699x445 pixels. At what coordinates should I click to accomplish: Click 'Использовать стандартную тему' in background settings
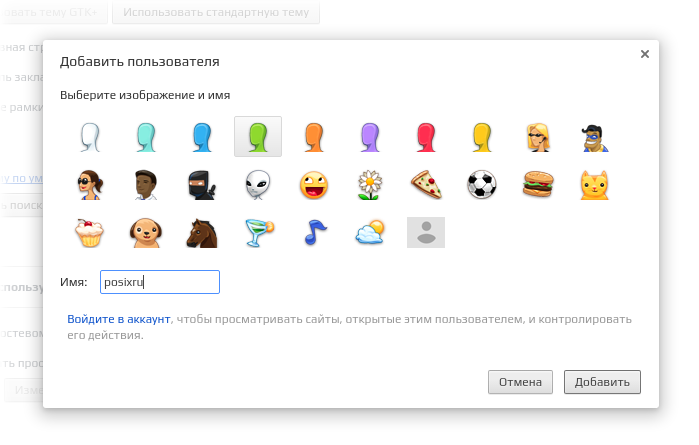216,12
